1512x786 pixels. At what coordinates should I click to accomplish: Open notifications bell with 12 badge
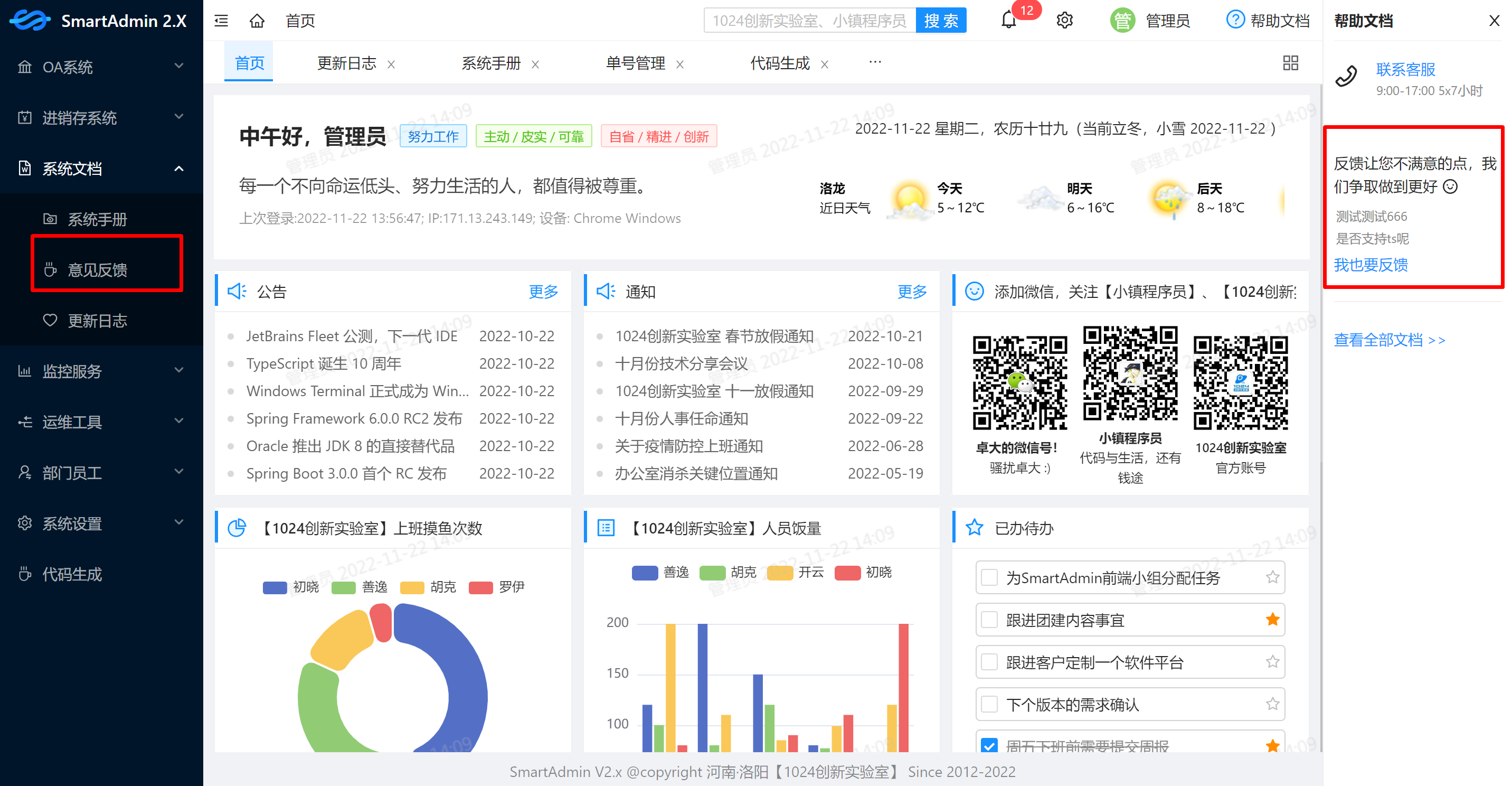coord(1009,21)
